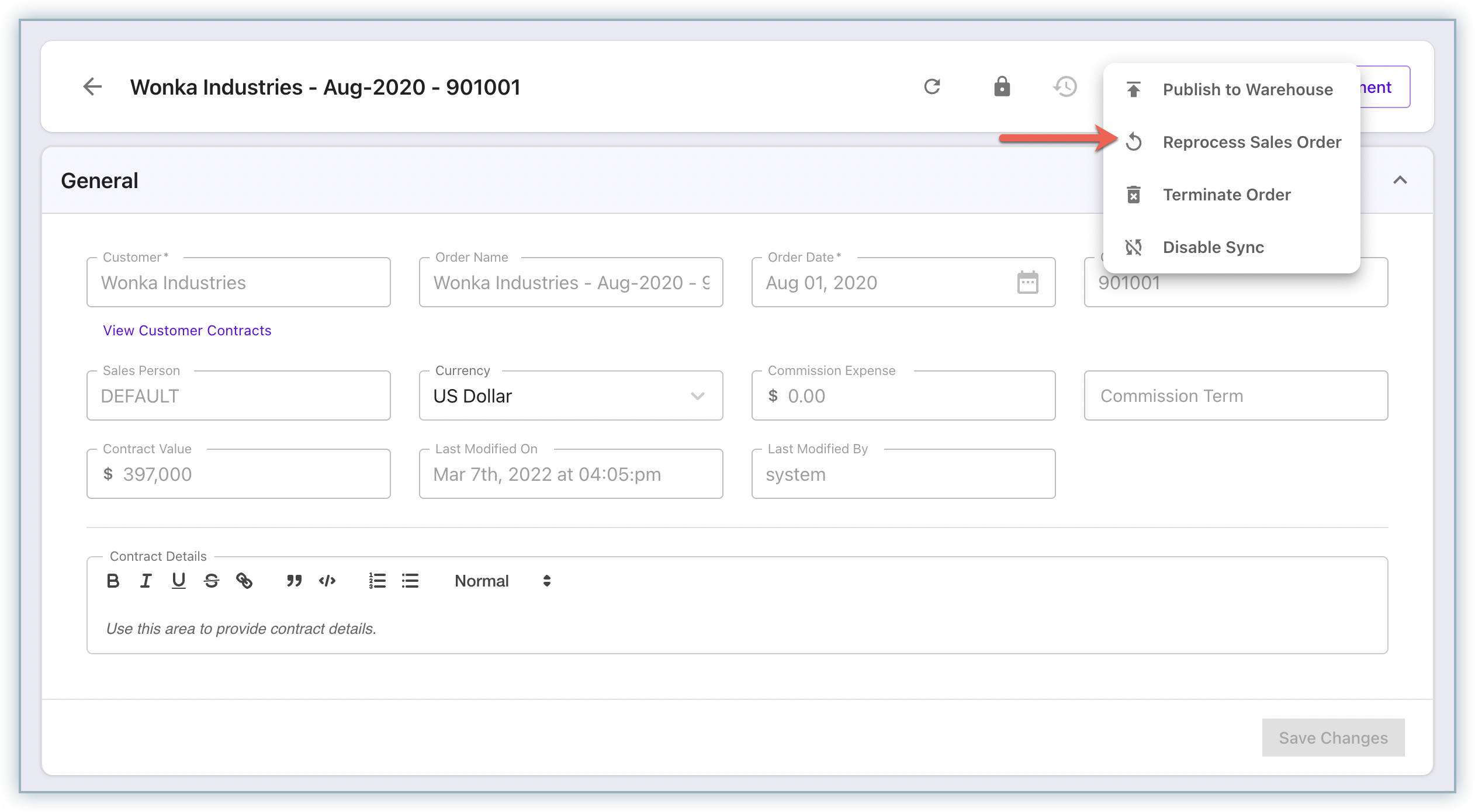The image size is (1475, 812).
Task: Click the Last Modified By system field
Action: [903, 474]
